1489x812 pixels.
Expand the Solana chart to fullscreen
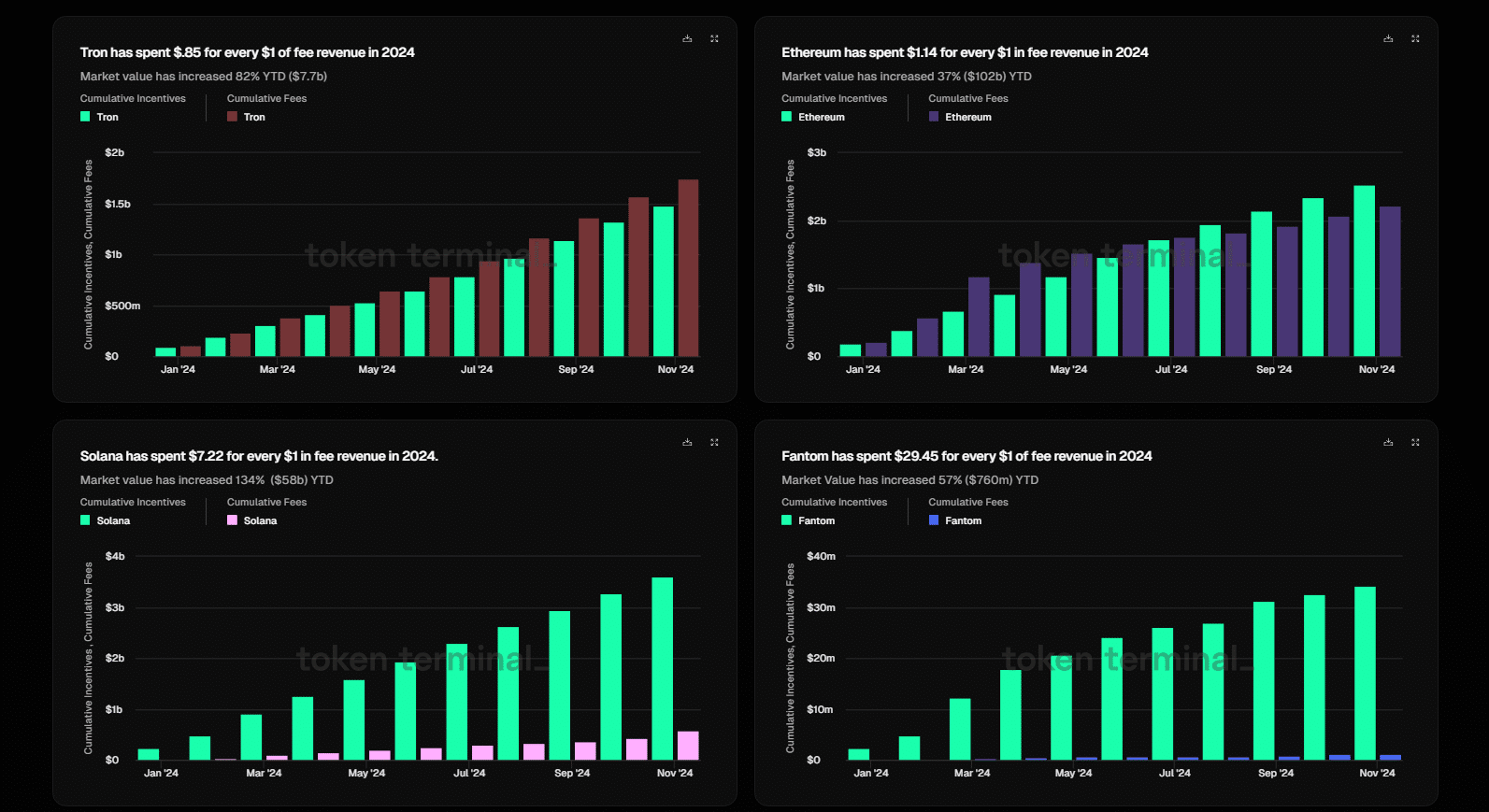tap(714, 442)
